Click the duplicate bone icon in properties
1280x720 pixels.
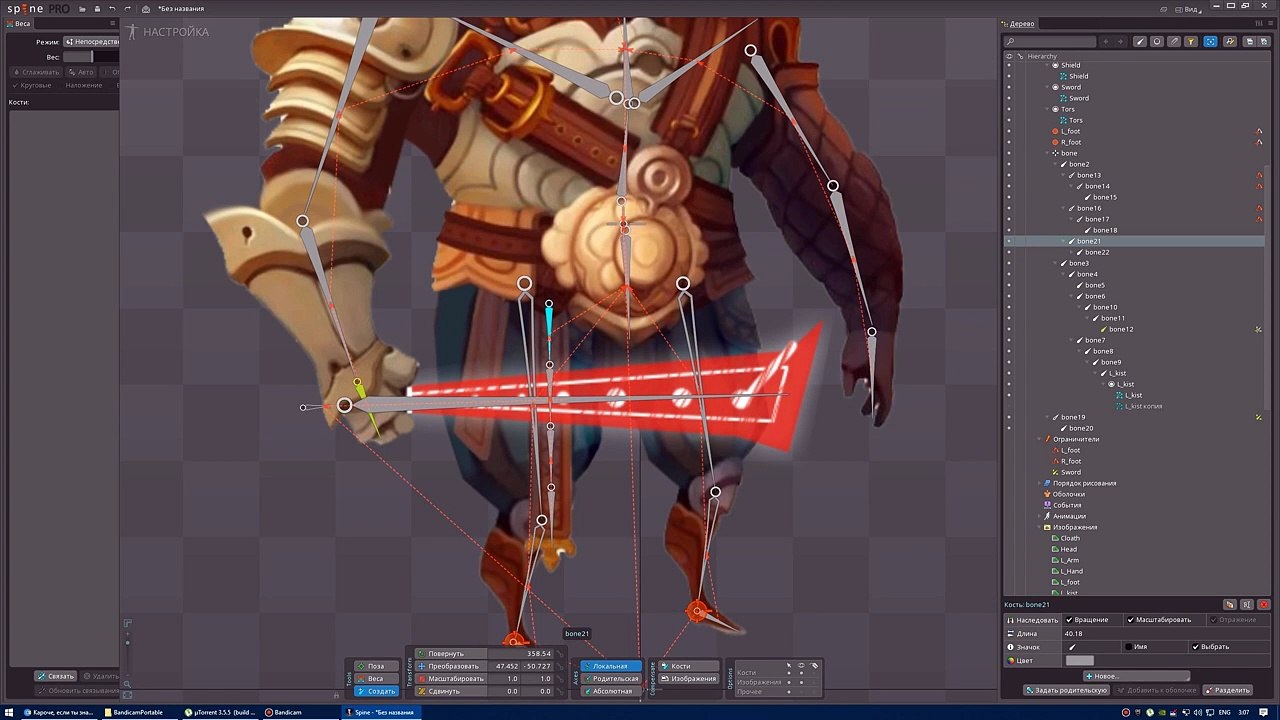tap(1230, 605)
